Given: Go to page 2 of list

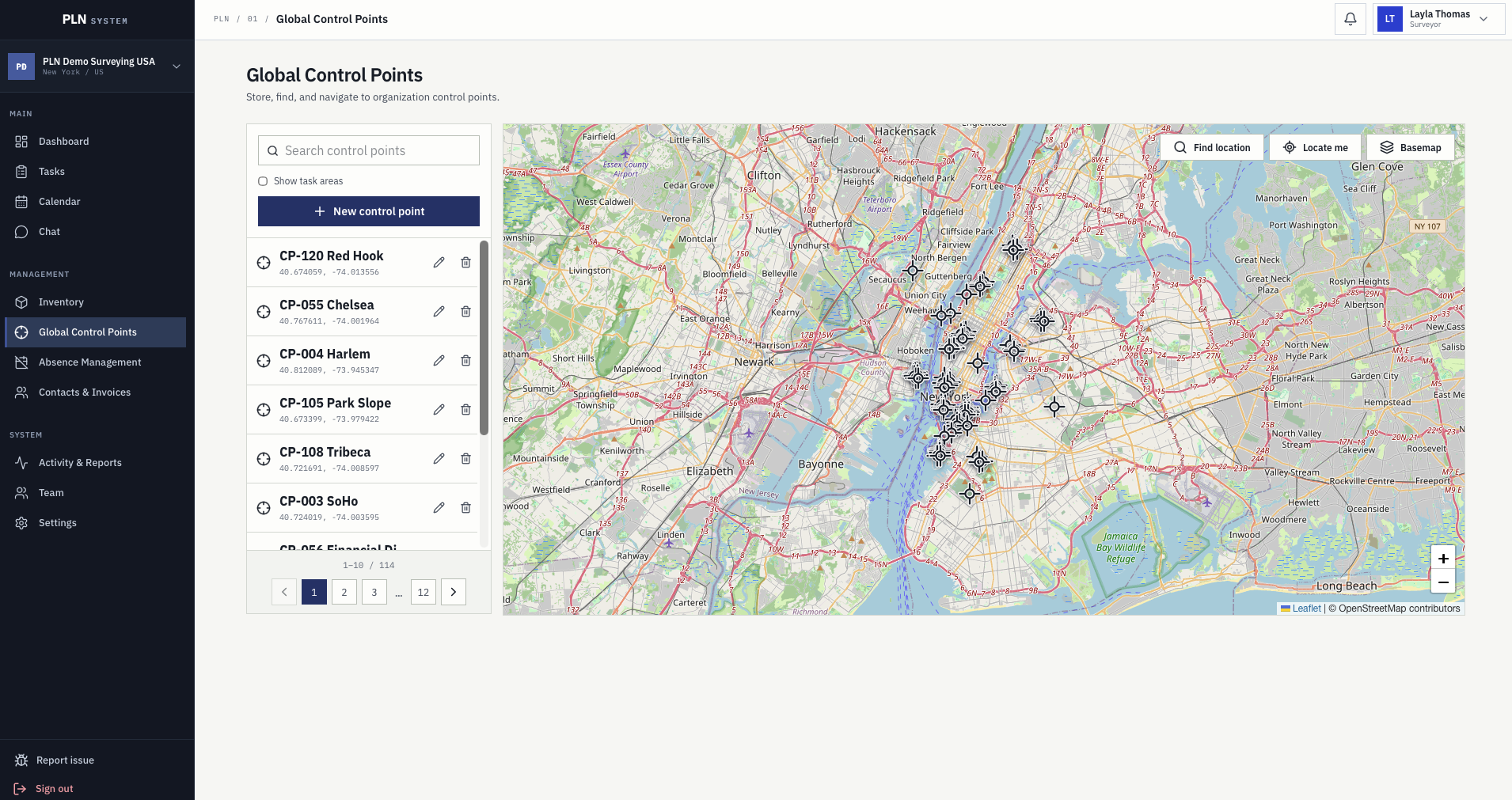Looking at the screenshot, I should pos(344,592).
